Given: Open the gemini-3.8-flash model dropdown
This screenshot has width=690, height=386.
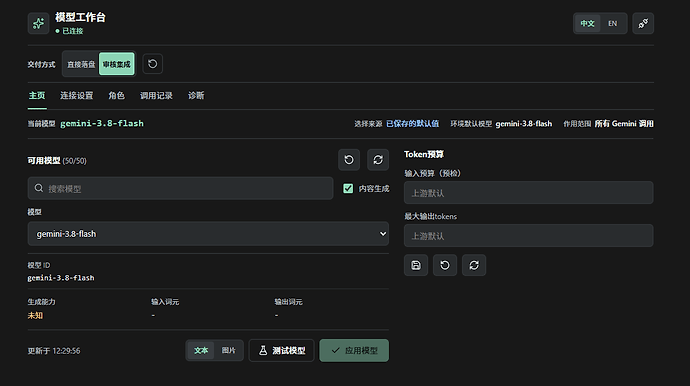Looking at the screenshot, I should pos(208,234).
